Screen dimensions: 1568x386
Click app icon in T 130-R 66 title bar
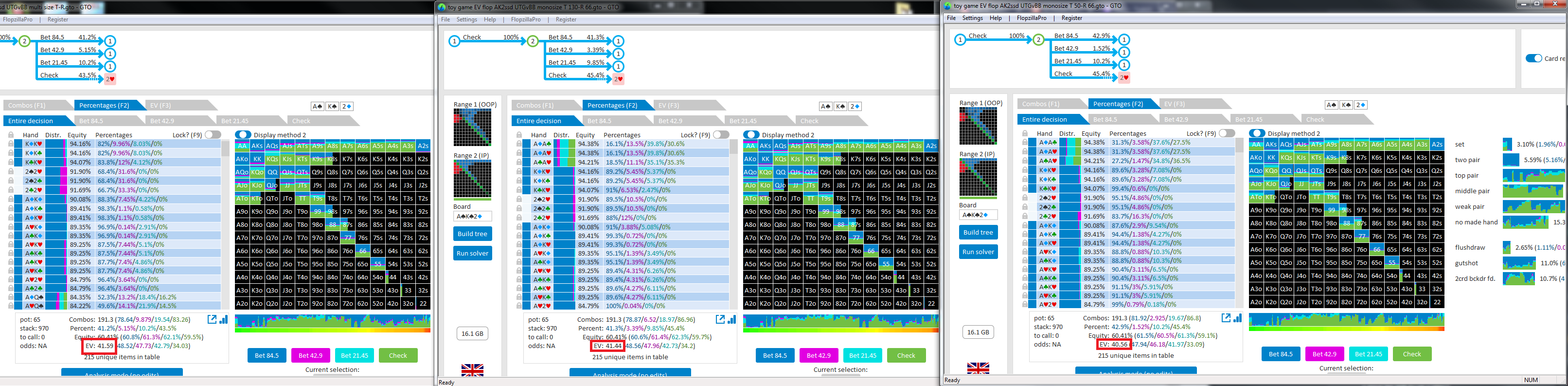pyautogui.click(x=443, y=7)
